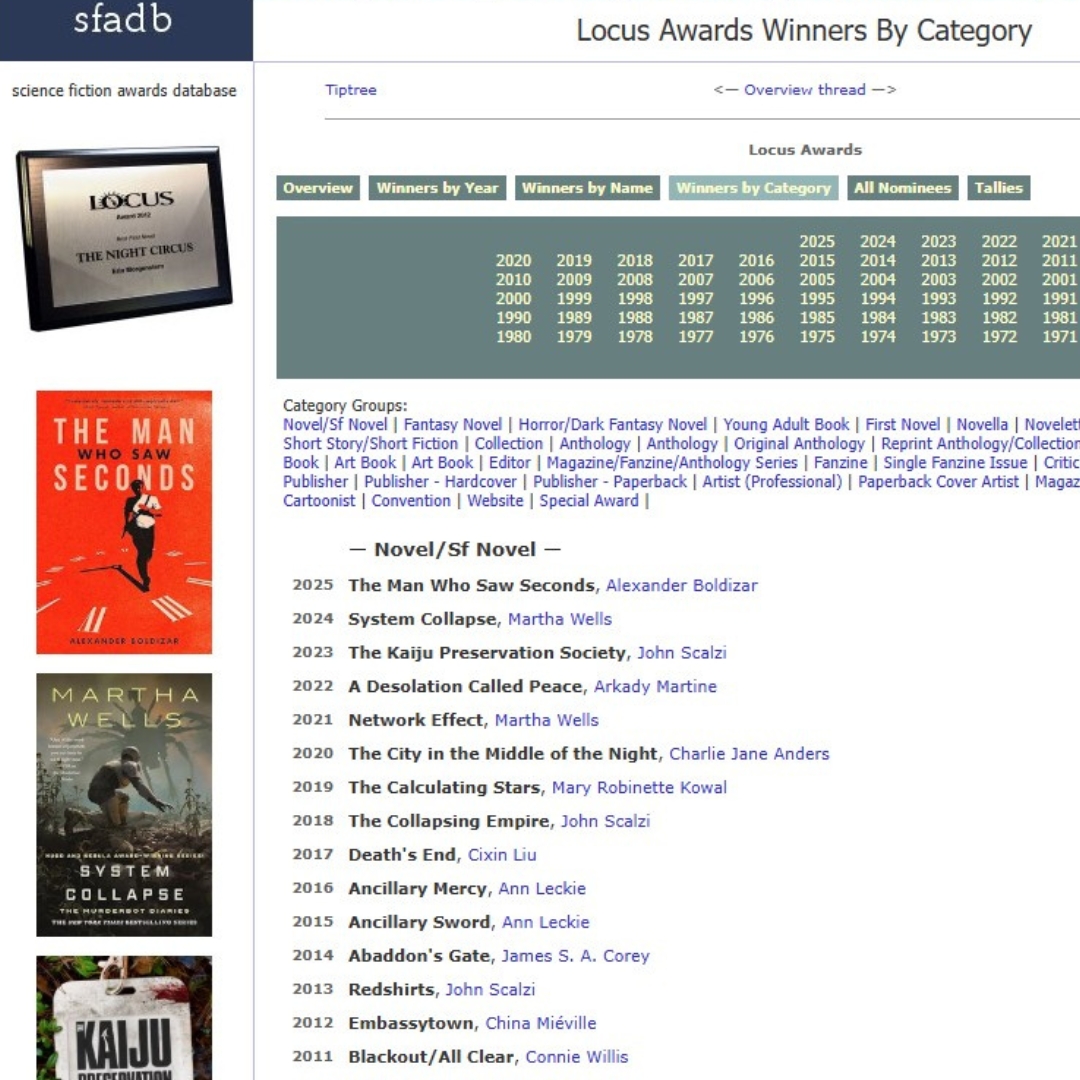1080x1080 pixels.
Task: Open Charlie Jane Anders author page
Action: click(749, 754)
